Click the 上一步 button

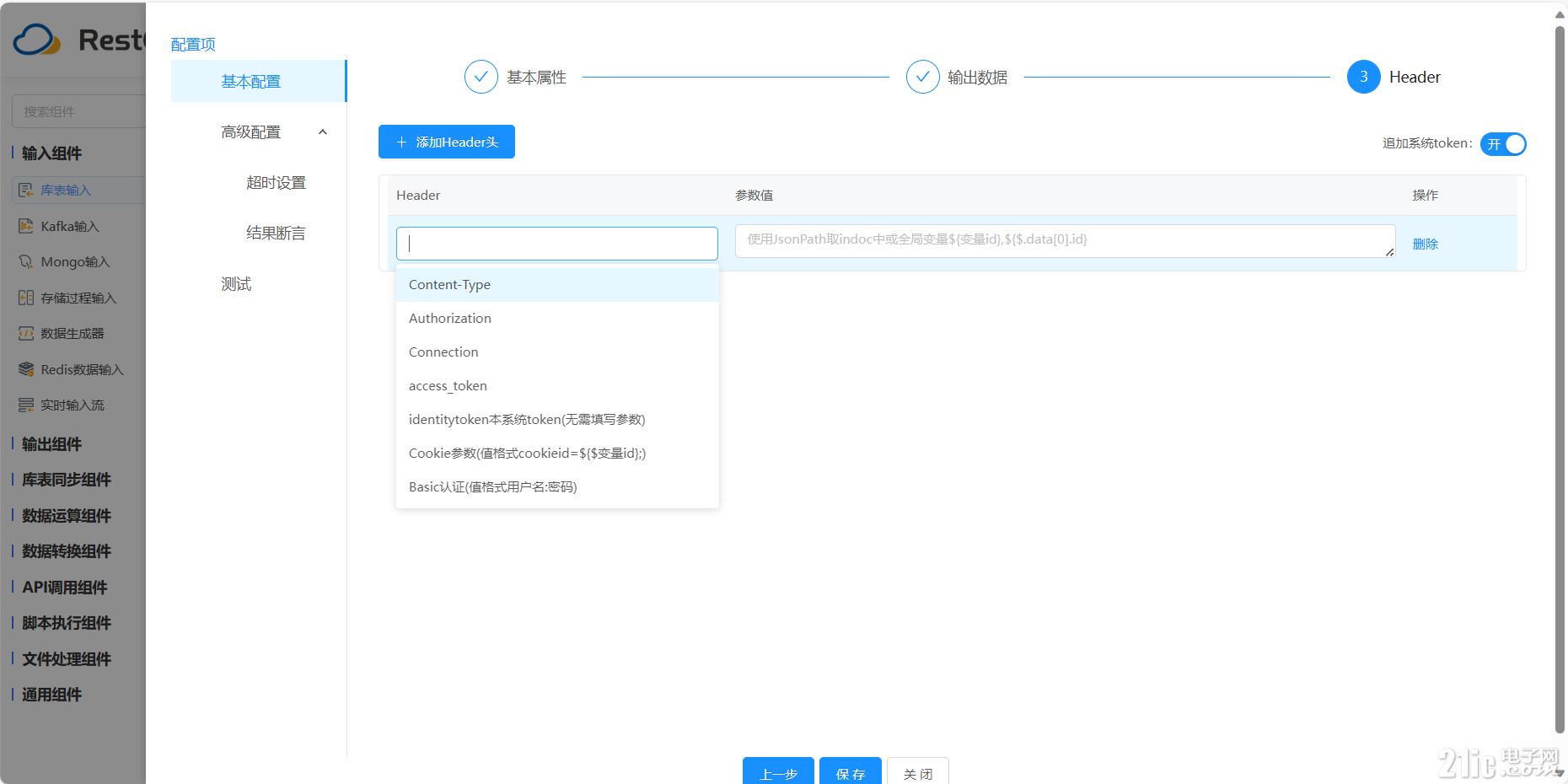tap(778, 771)
